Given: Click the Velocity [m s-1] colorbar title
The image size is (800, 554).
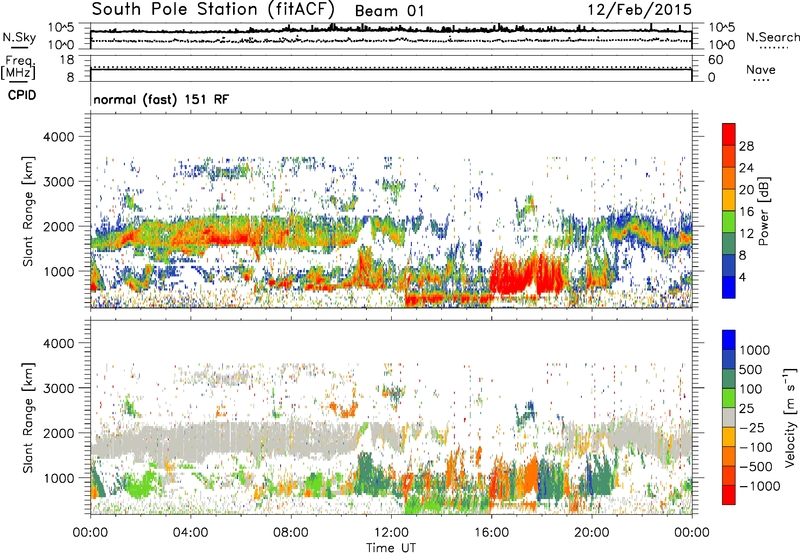Looking at the screenshot, I should pos(790,417).
